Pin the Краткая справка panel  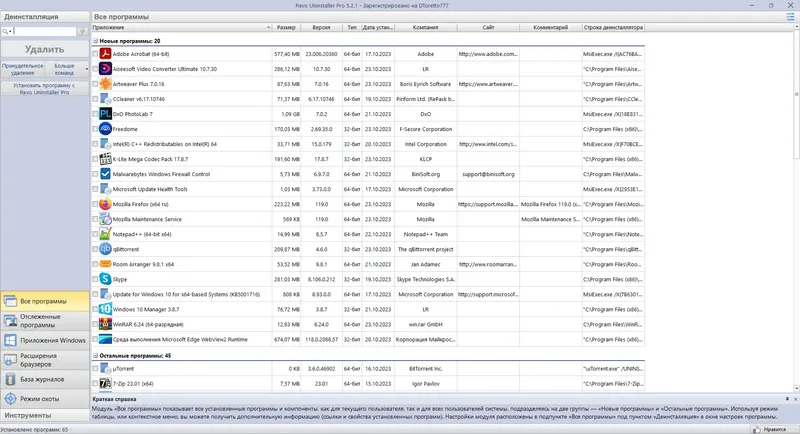click(x=787, y=399)
